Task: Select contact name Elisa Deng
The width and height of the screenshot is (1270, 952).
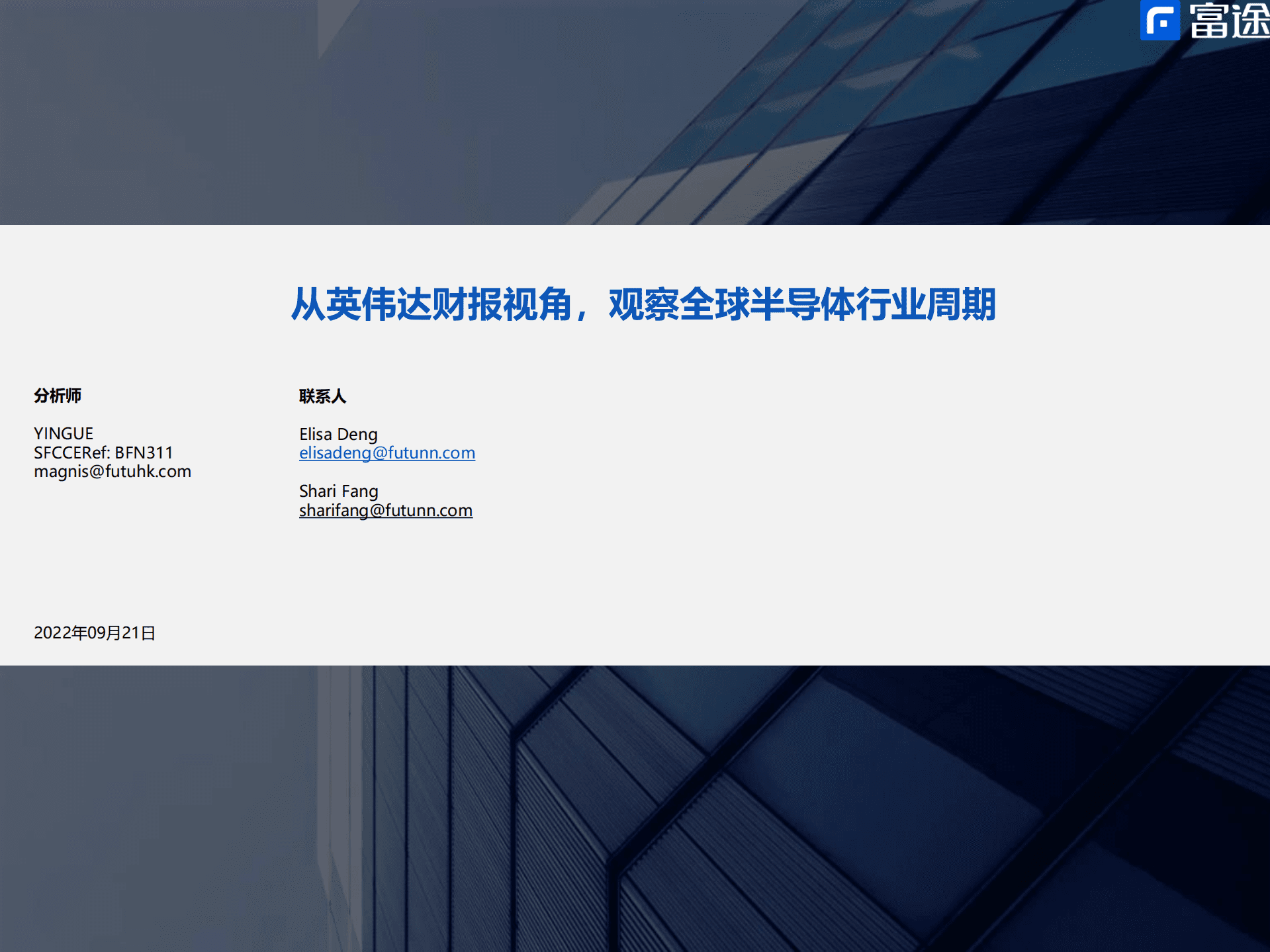Action: click(338, 434)
